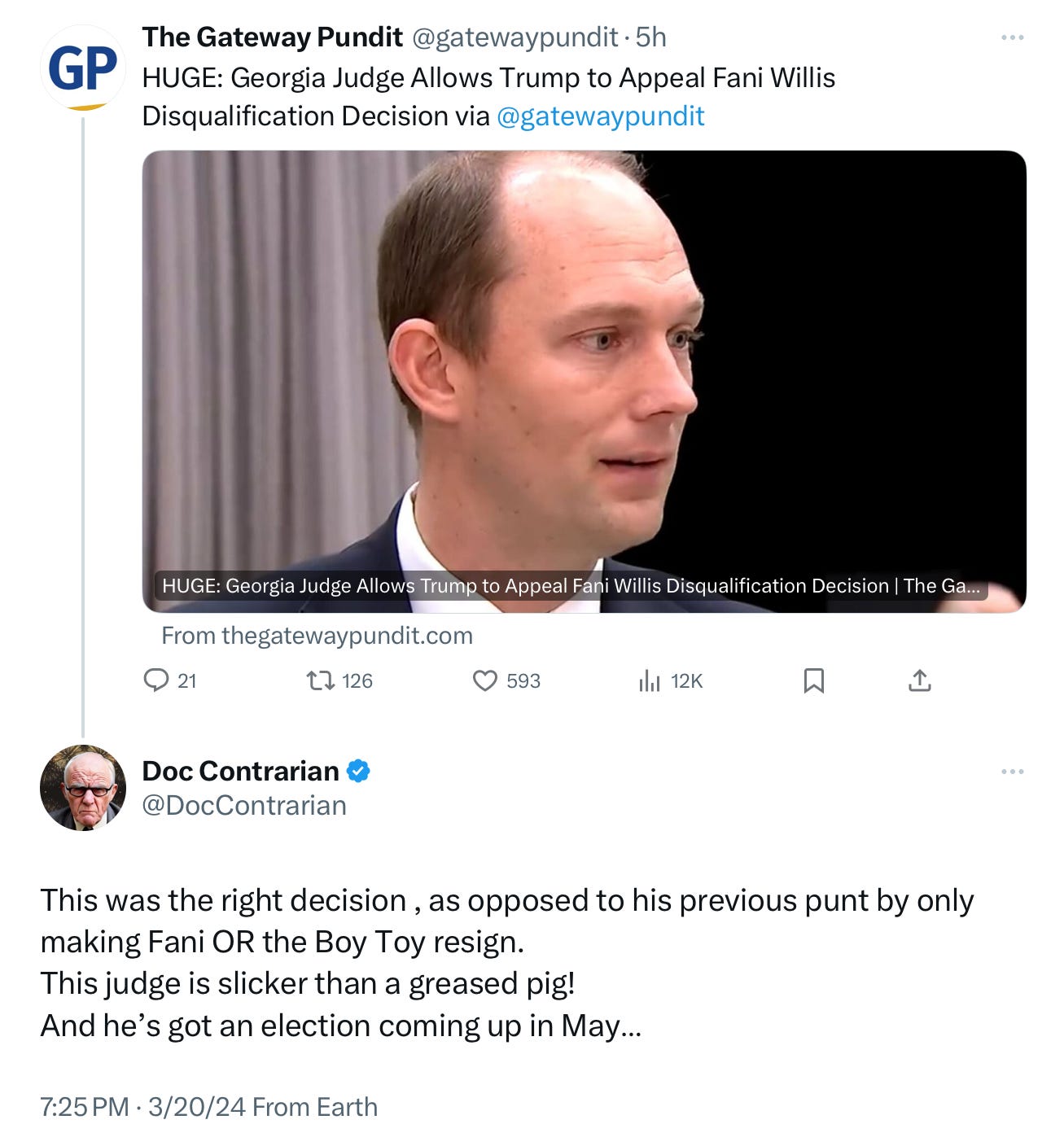This screenshot has height=1146, width=1064.
Task: Click the blue verified badge
Action: coord(359,771)
